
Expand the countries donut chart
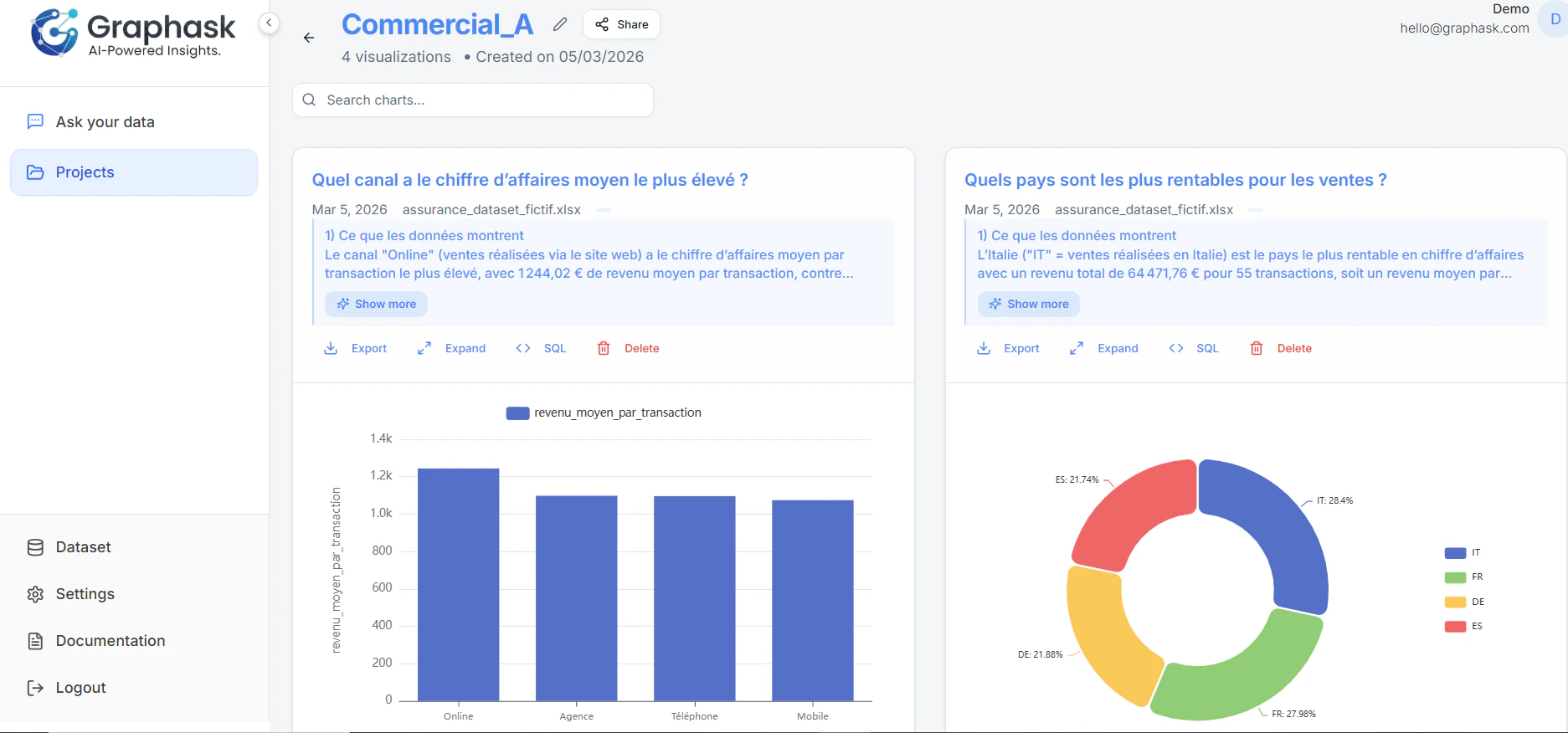click(1103, 348)
